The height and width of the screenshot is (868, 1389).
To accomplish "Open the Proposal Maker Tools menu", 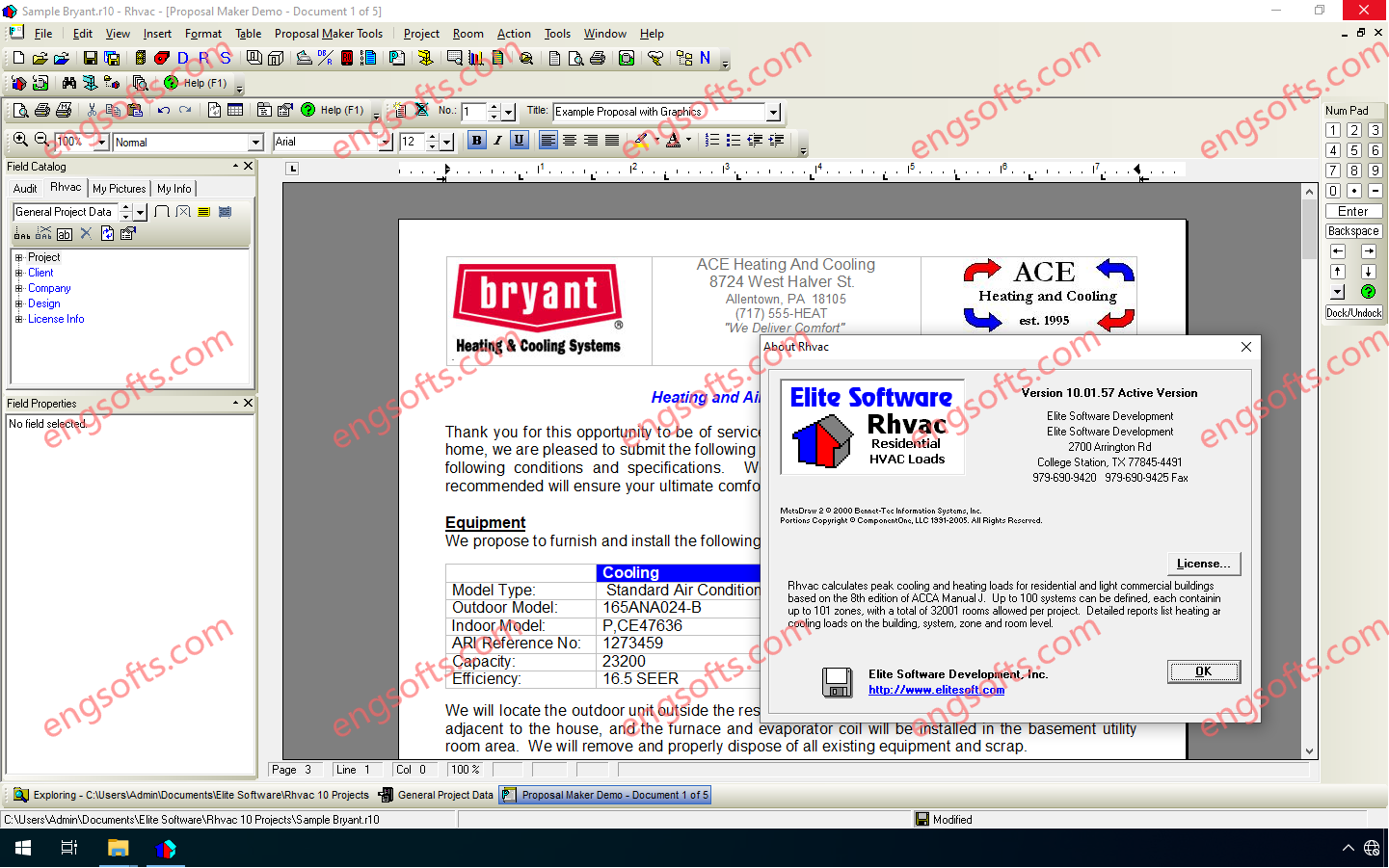I will click(x=328, y=34).
